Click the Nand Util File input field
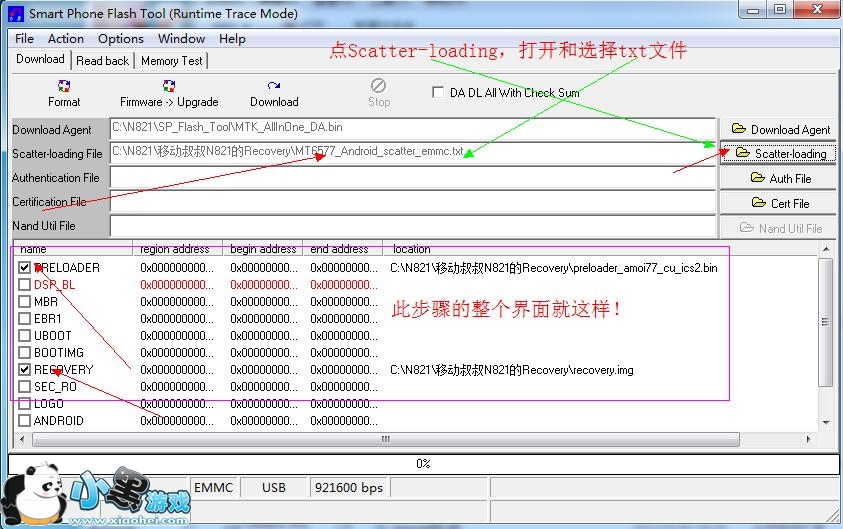This screenshot has width=843, height=529. pyautogui.click(x=412, y=226)
